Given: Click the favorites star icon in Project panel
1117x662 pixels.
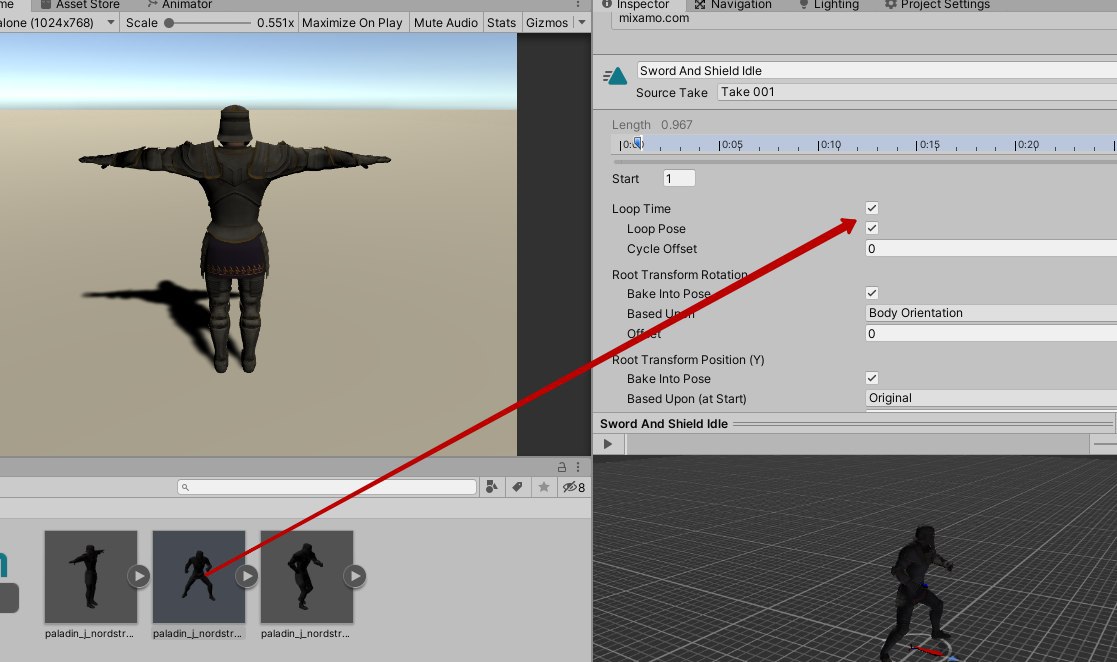Looking at the screenshot, I should click(x=544, y=487).
